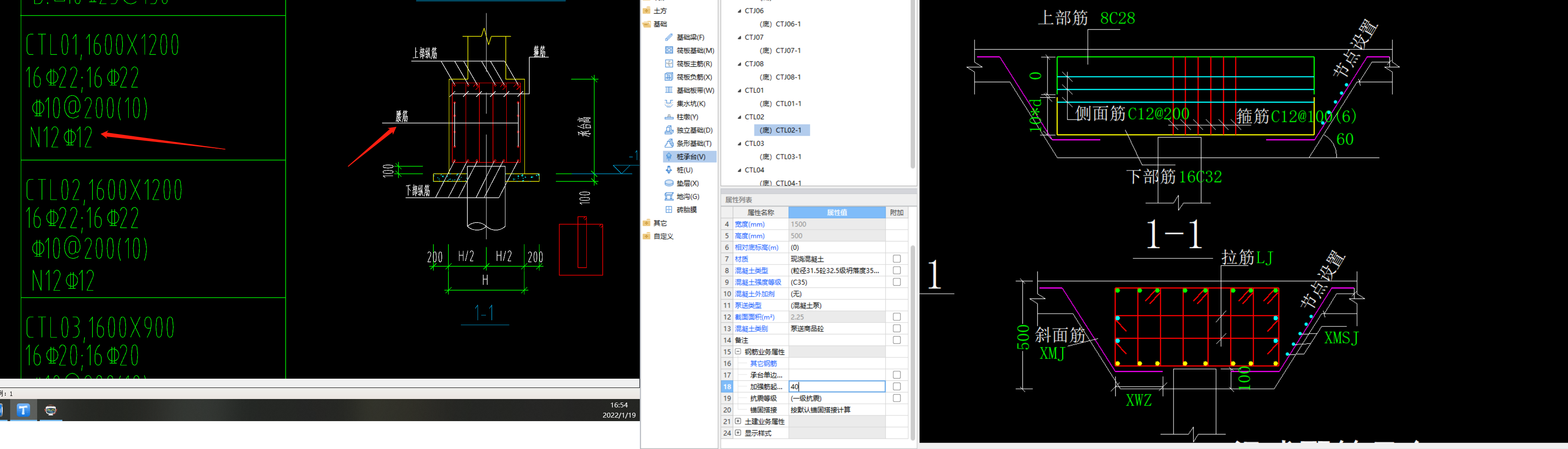Click the 相对底标高(m) value (0)
1568x449 pixels.
[837, 247]
